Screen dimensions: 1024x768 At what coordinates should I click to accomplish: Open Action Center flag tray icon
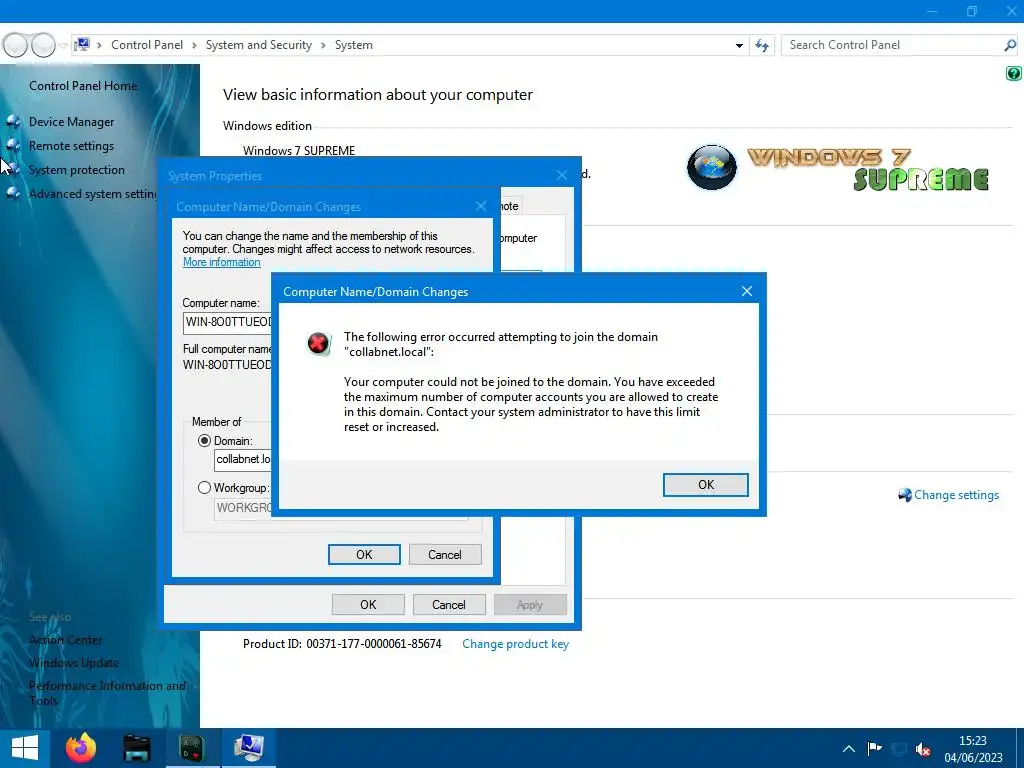[x=874, y=748]
